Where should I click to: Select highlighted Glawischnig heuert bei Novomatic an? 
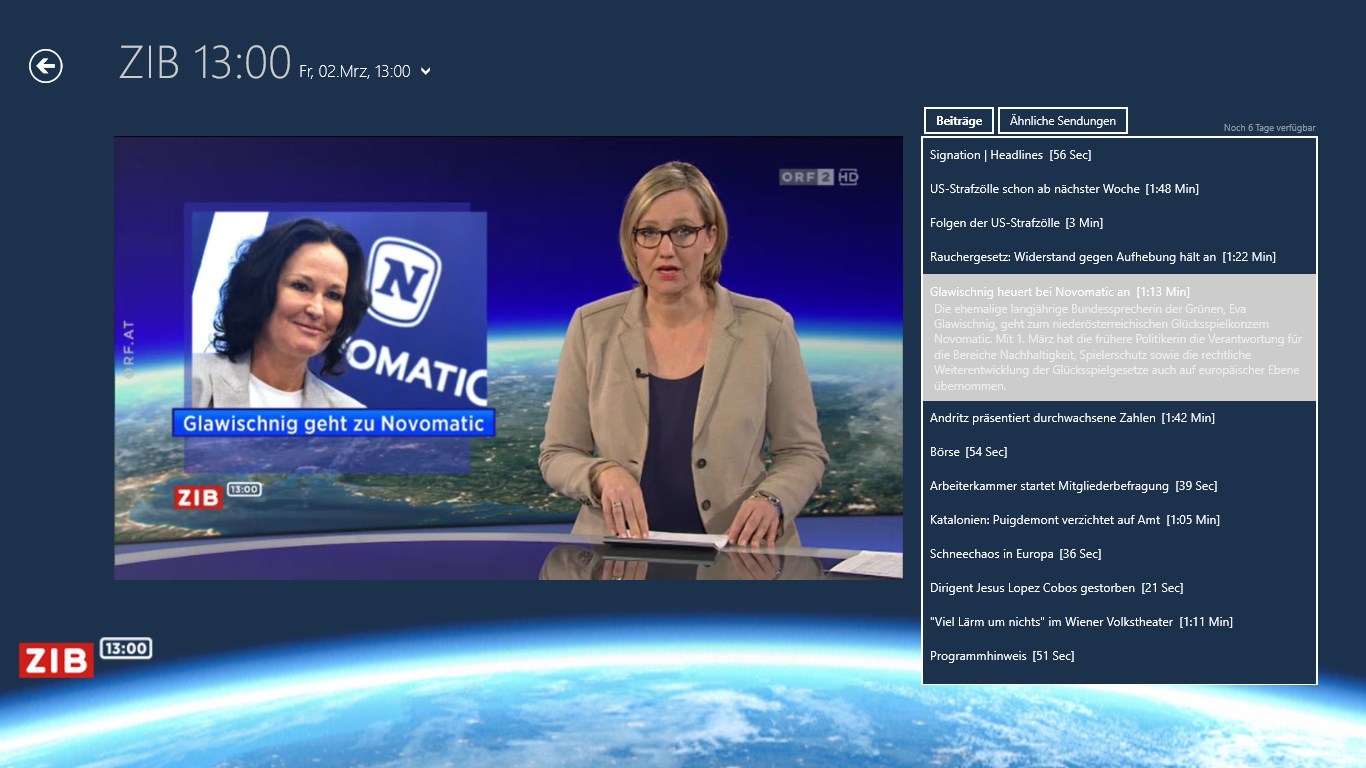pyautogui.click(x=1119, y=338)
